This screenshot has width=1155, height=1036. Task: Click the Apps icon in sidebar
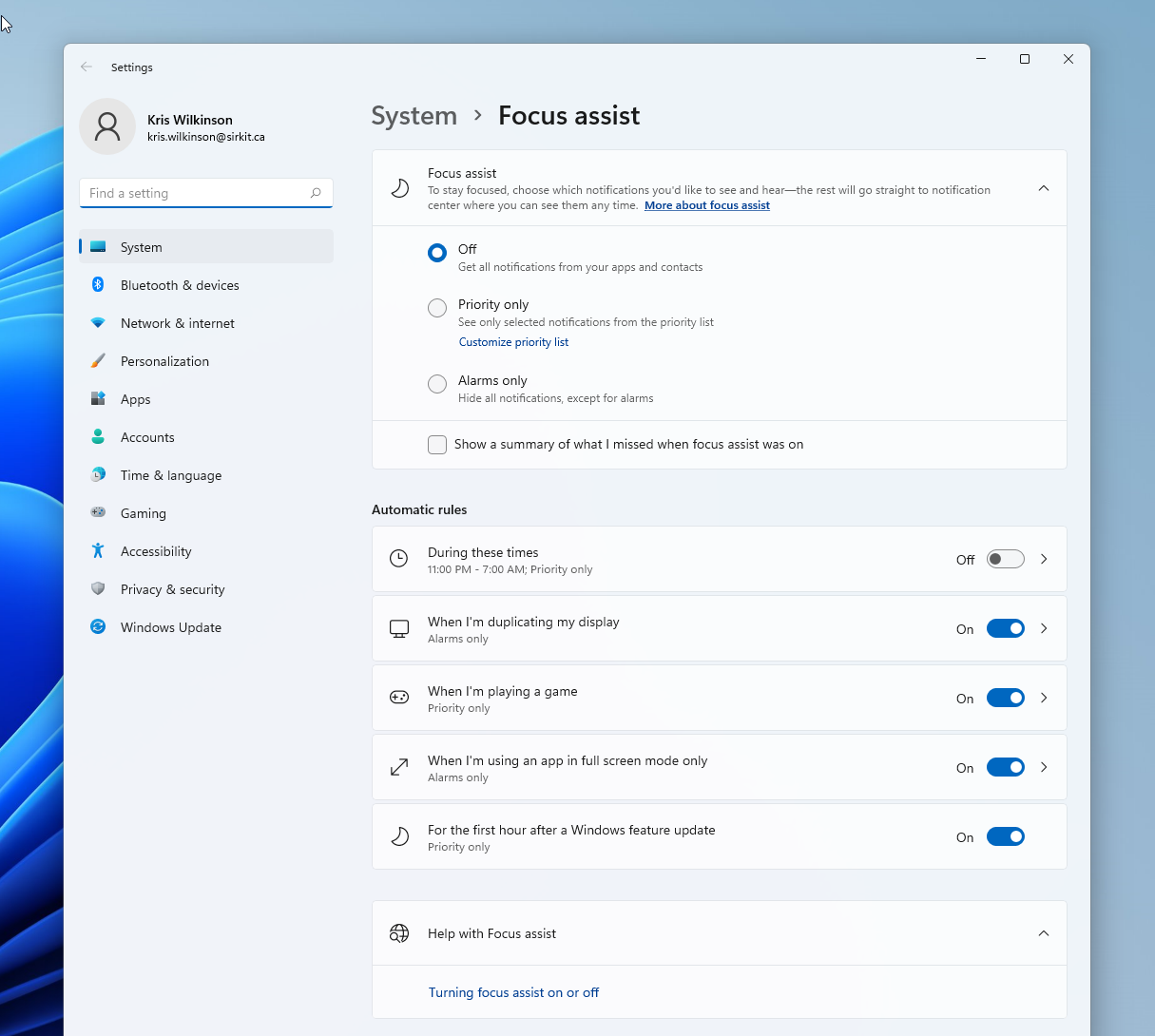98,399
